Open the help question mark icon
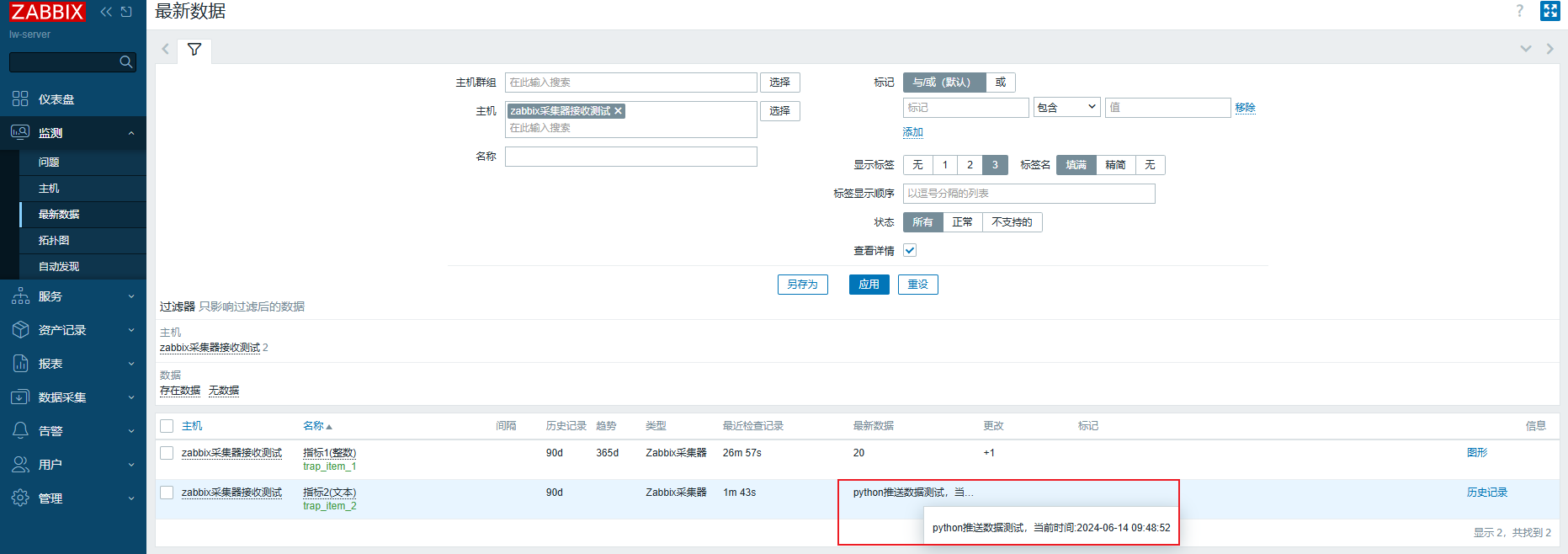 pos(1519,11)
